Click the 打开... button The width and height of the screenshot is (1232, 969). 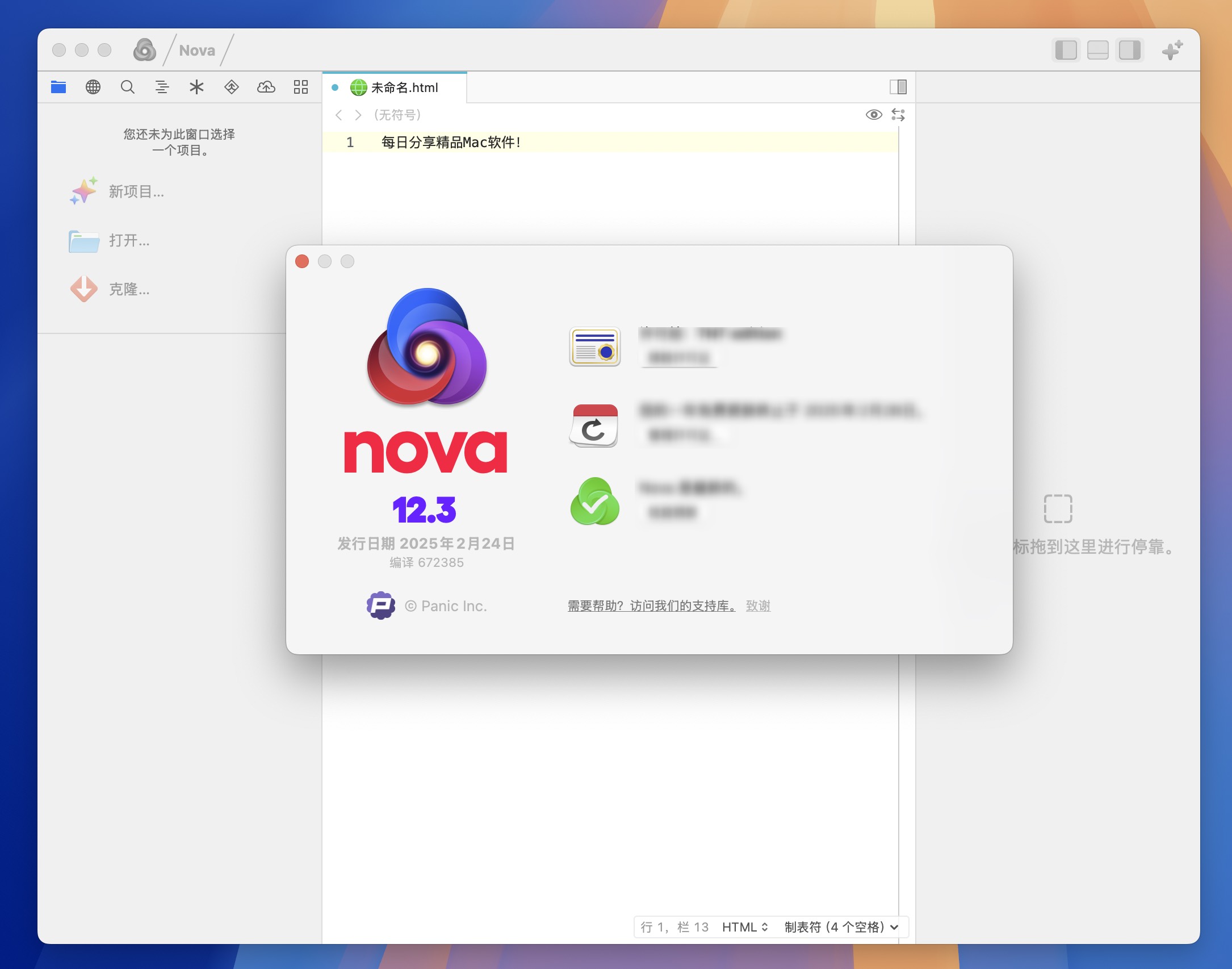click(110, 240)
